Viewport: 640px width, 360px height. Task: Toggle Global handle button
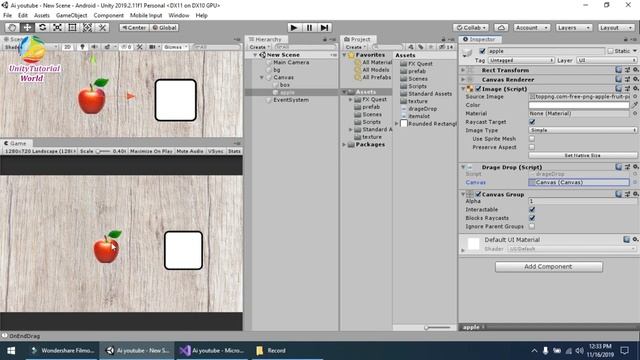164,27
